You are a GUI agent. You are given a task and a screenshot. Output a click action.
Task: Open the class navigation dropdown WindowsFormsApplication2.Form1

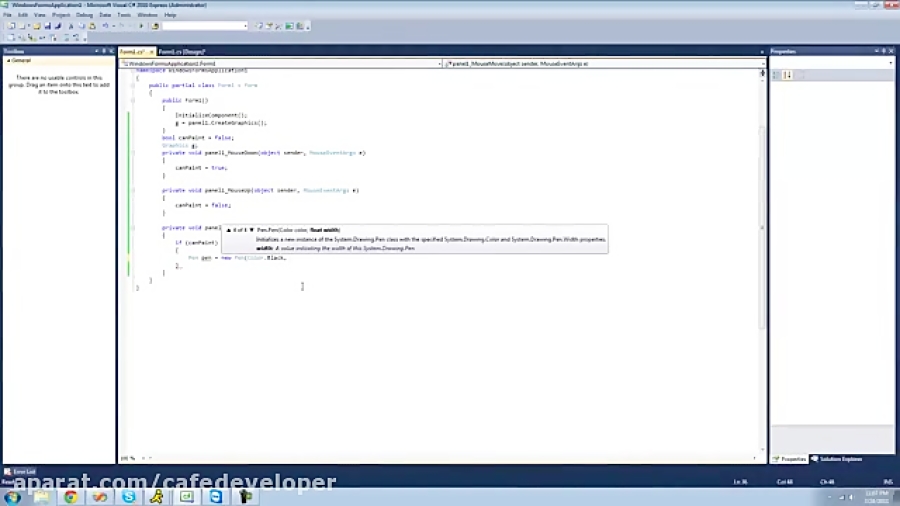tap(281, 64)
